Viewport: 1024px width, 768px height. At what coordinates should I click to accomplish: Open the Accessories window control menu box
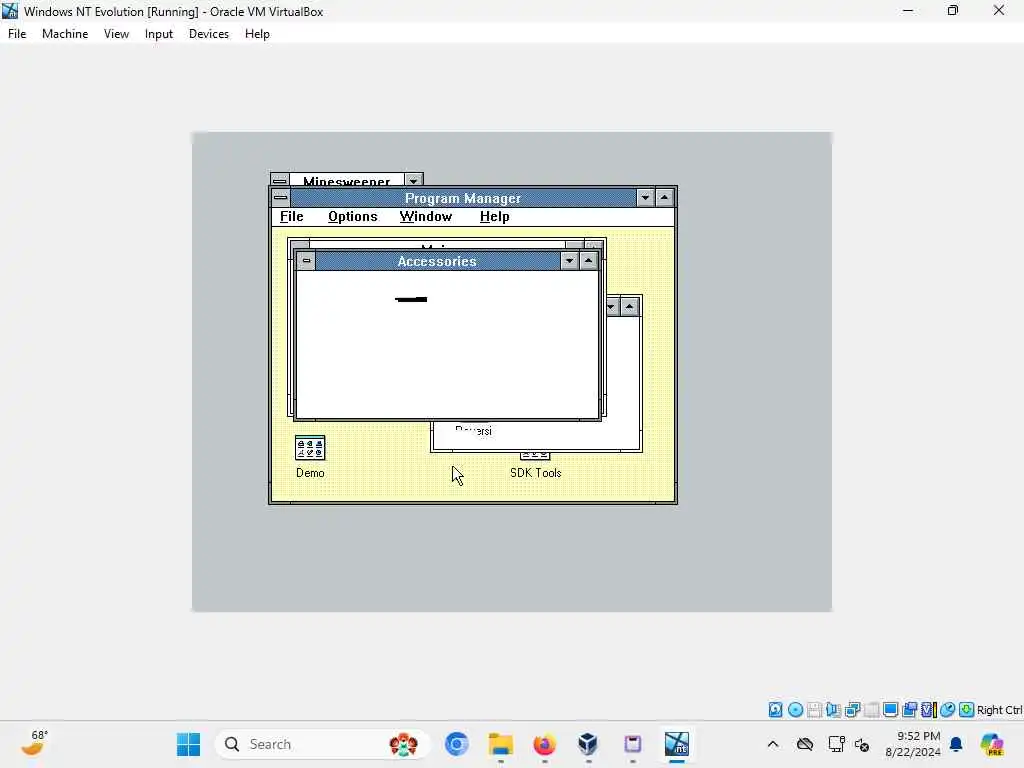(x=306, y=261)
